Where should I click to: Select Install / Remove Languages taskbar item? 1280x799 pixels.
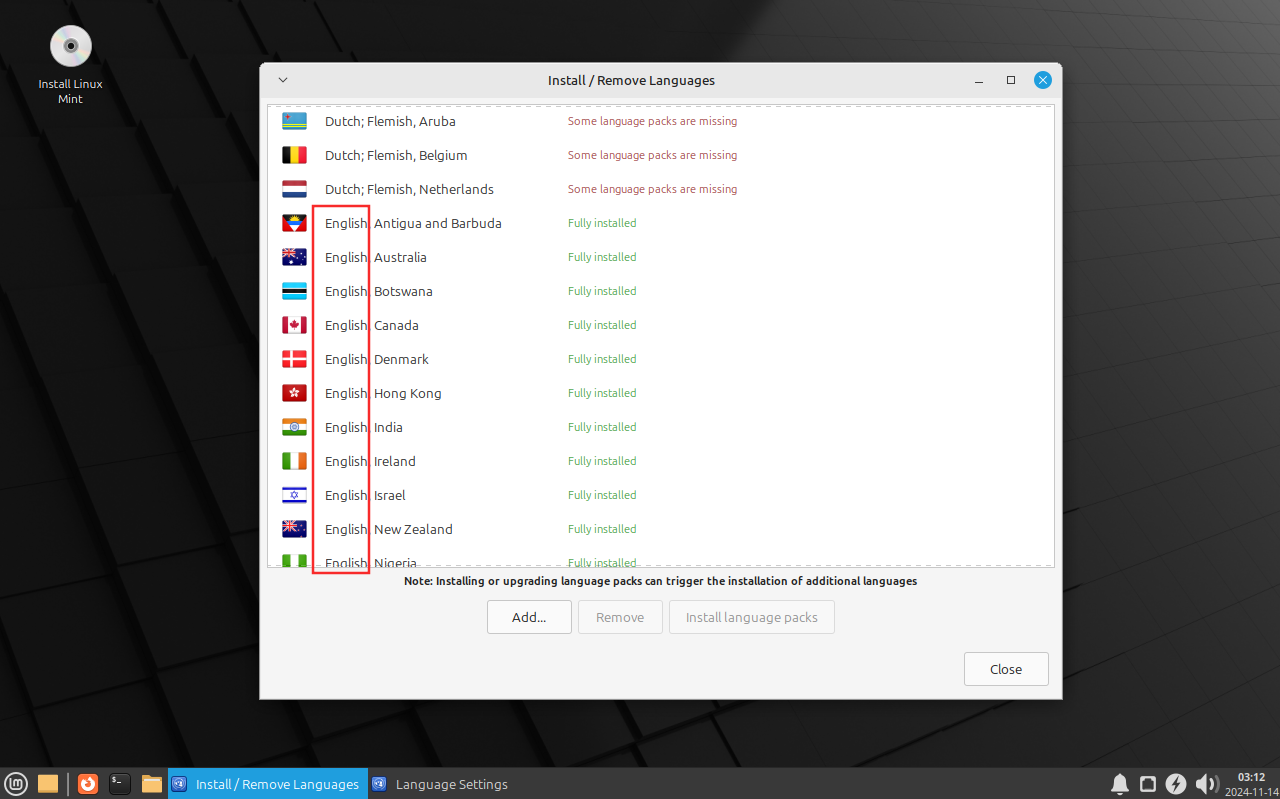(x=266, y=784)
